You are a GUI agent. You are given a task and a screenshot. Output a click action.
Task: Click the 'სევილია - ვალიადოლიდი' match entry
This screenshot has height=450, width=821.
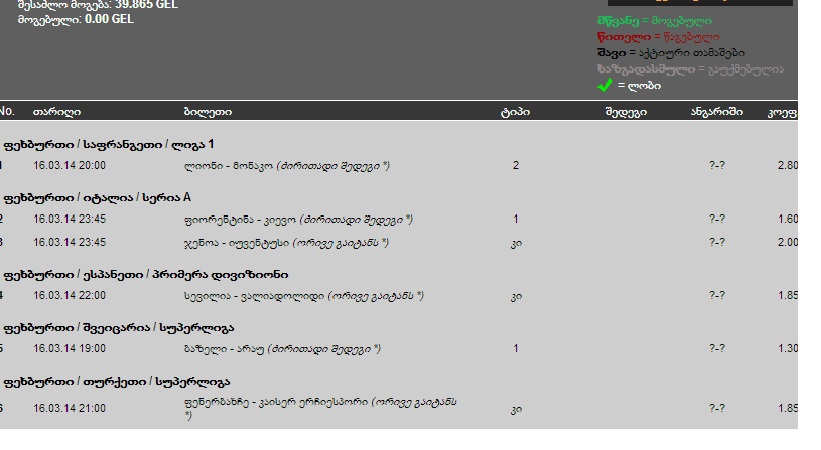coord(304,295)
